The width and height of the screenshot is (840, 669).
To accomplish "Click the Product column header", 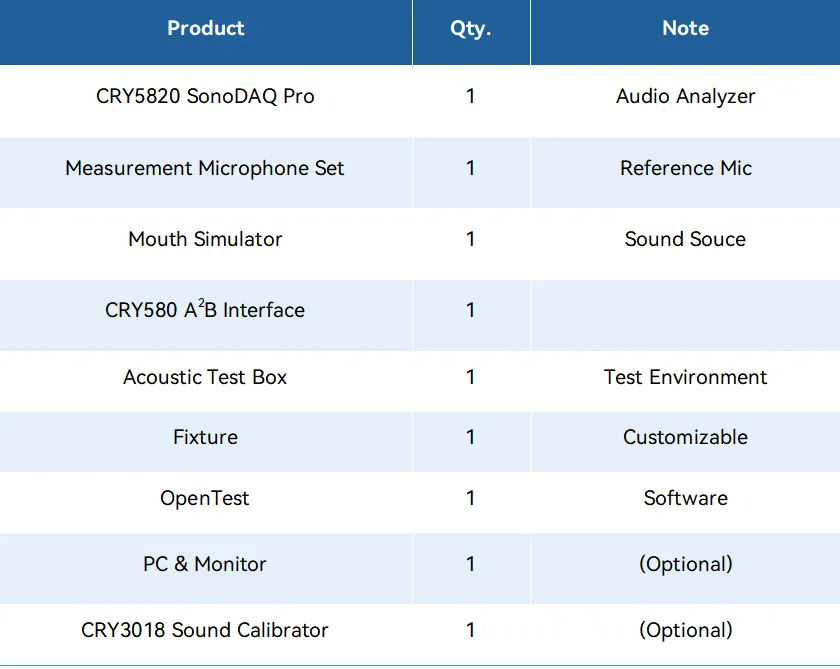I will tap(205, 29).
